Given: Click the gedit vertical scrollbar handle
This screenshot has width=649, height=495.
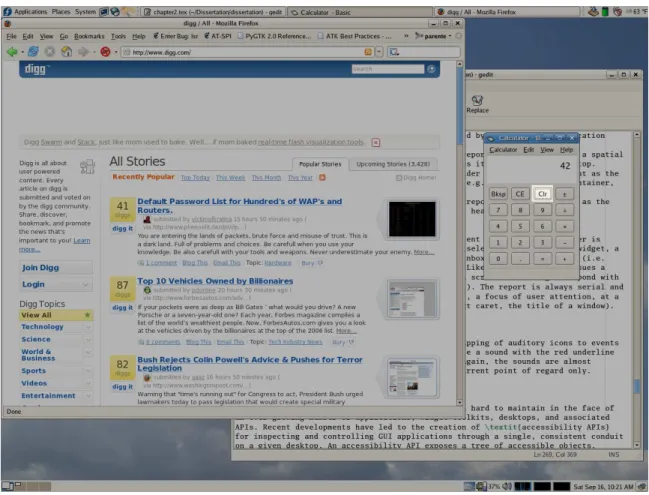Looking at the screenshot, I should tap(637, 386).
